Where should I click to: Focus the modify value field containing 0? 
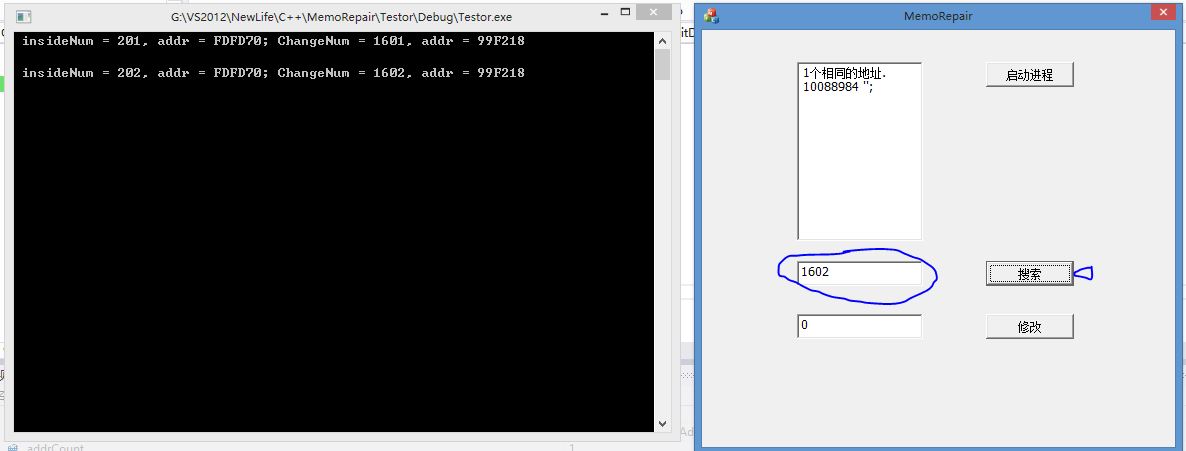pyautogui.click(x=859, y=326)
